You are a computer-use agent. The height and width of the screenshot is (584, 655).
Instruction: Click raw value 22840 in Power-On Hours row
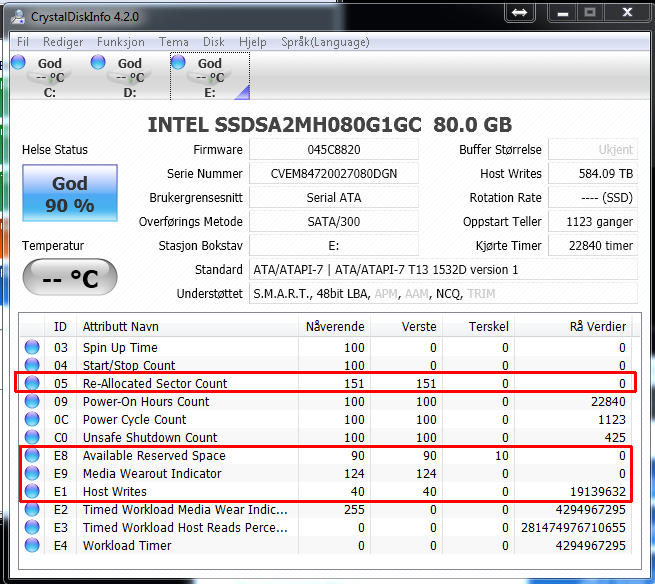pos(608,401)
